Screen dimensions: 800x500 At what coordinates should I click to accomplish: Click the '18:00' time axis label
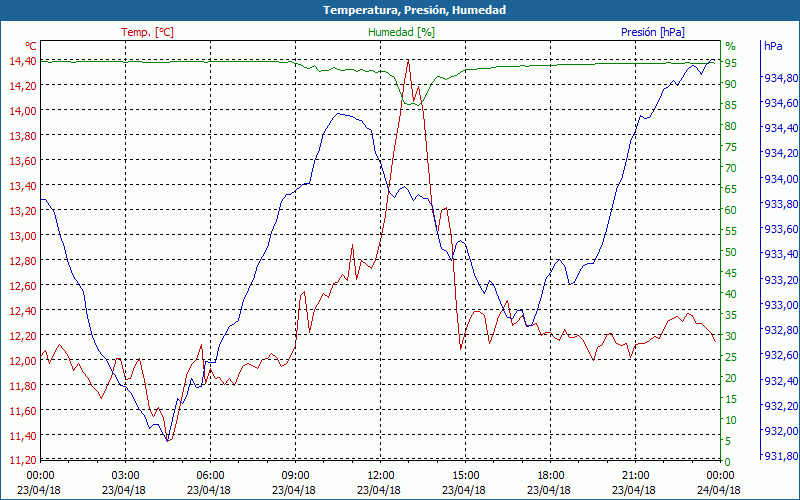pos(551,476)
